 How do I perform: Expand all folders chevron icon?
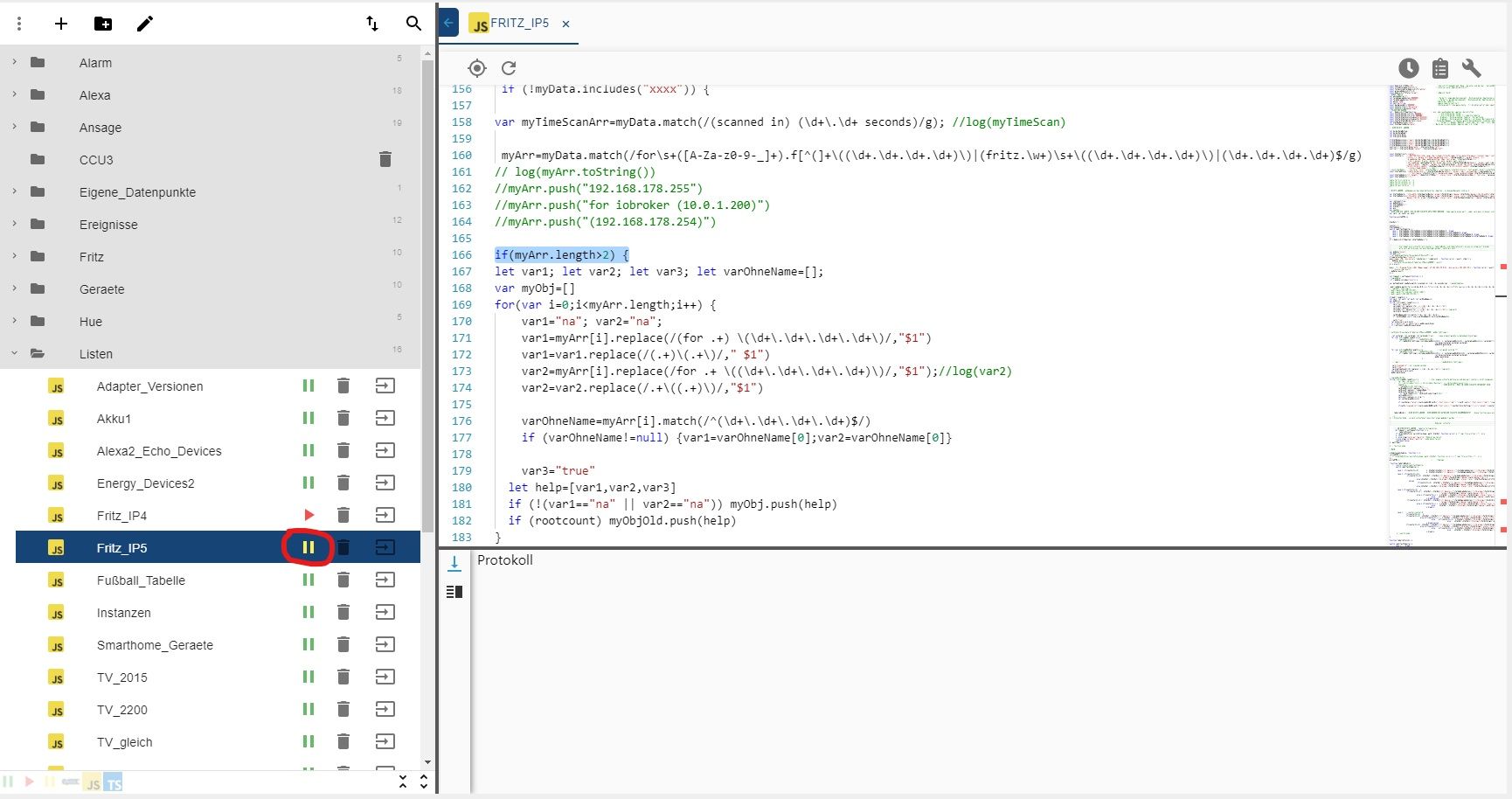coord(424,782)
